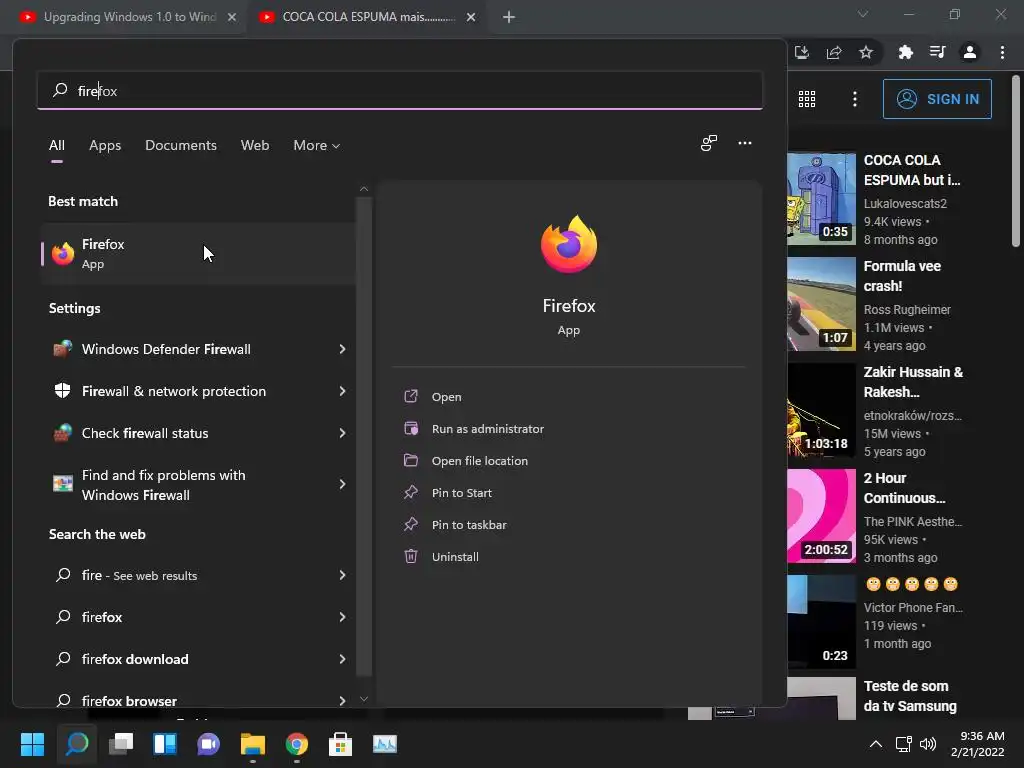Close the 'COCA COLA ESPUMA' Chrome tab
The width and height of the screenshot is (1024, 768).
coord(471,17)
